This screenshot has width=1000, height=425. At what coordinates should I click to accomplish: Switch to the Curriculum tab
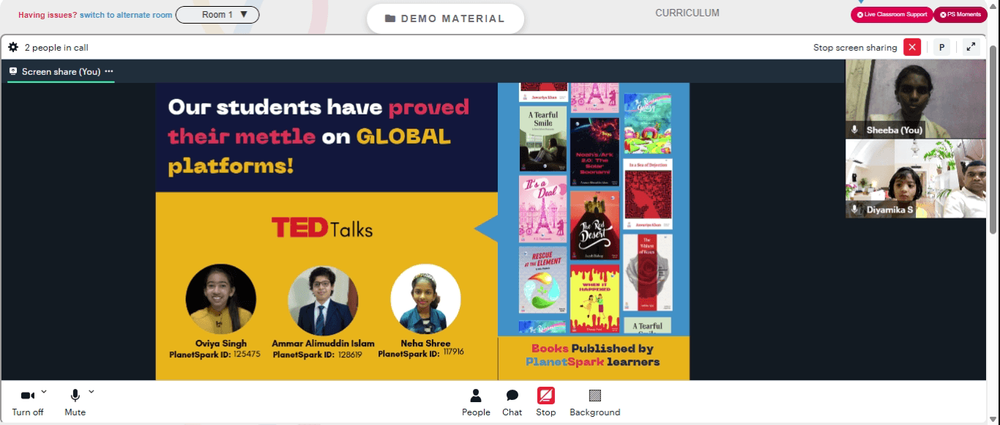pos(687,13)
